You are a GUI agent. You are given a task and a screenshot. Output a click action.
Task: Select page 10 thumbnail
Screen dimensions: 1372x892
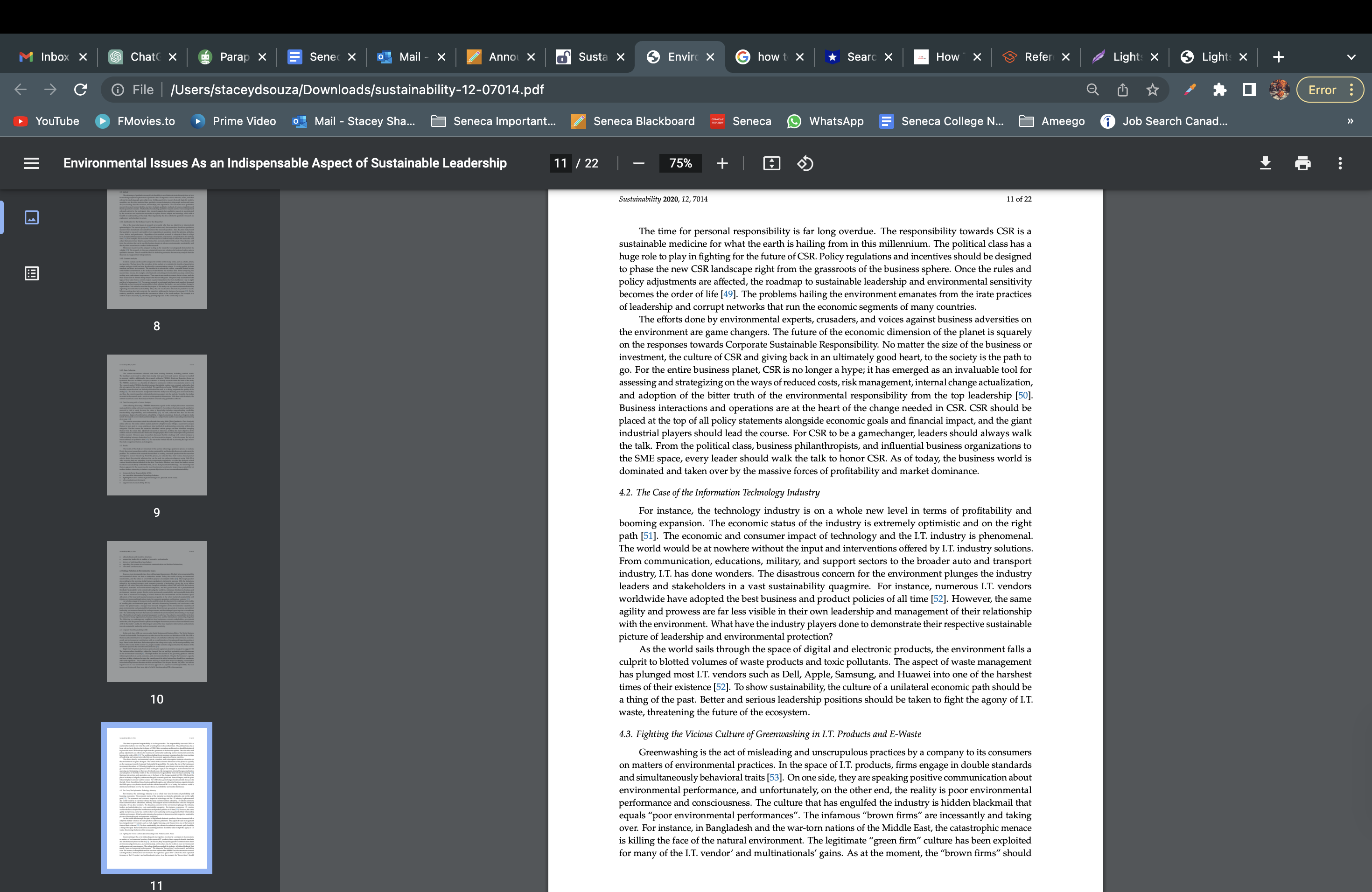[x=156, y=611]
